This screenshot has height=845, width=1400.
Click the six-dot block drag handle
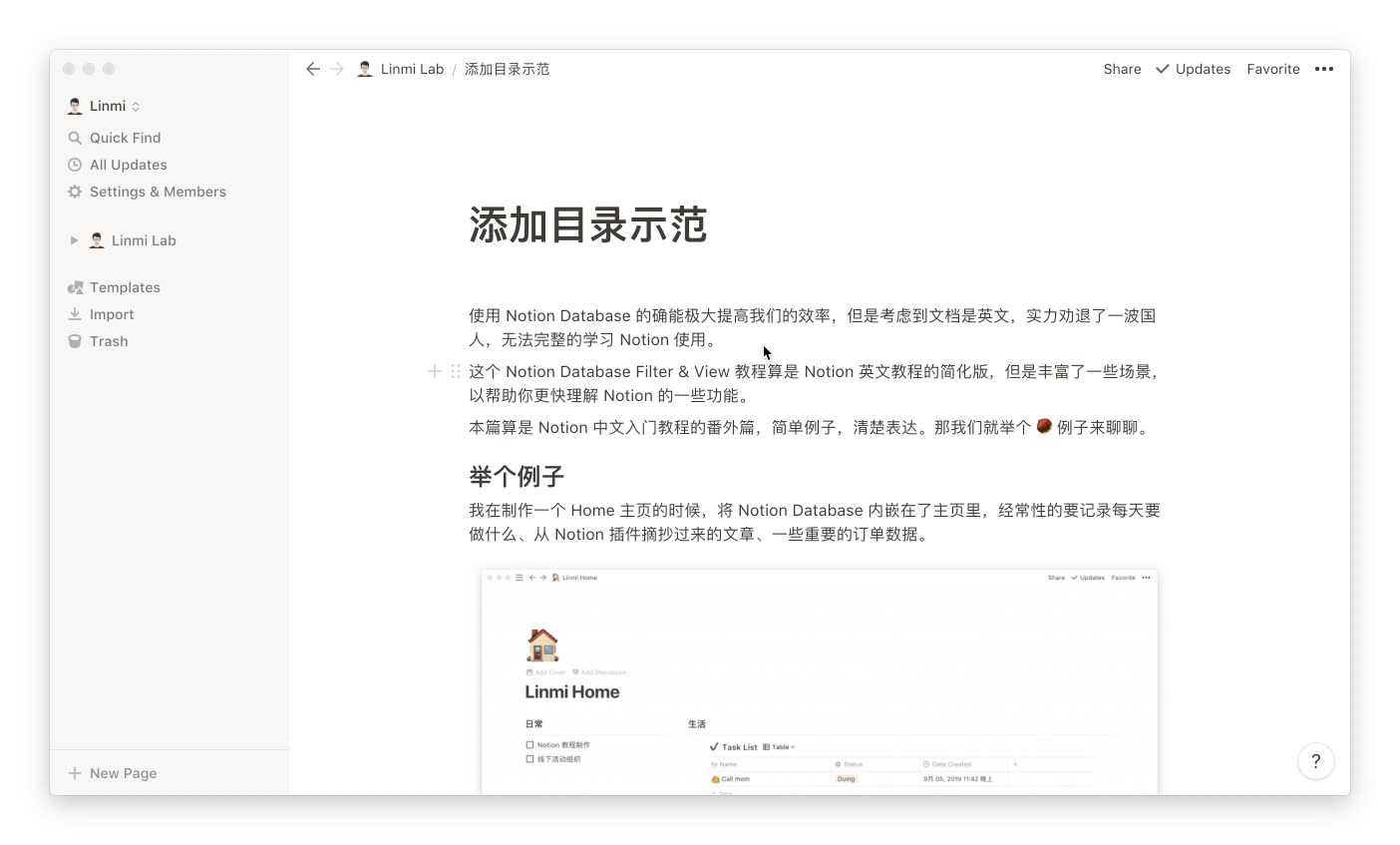pos(456,371)
